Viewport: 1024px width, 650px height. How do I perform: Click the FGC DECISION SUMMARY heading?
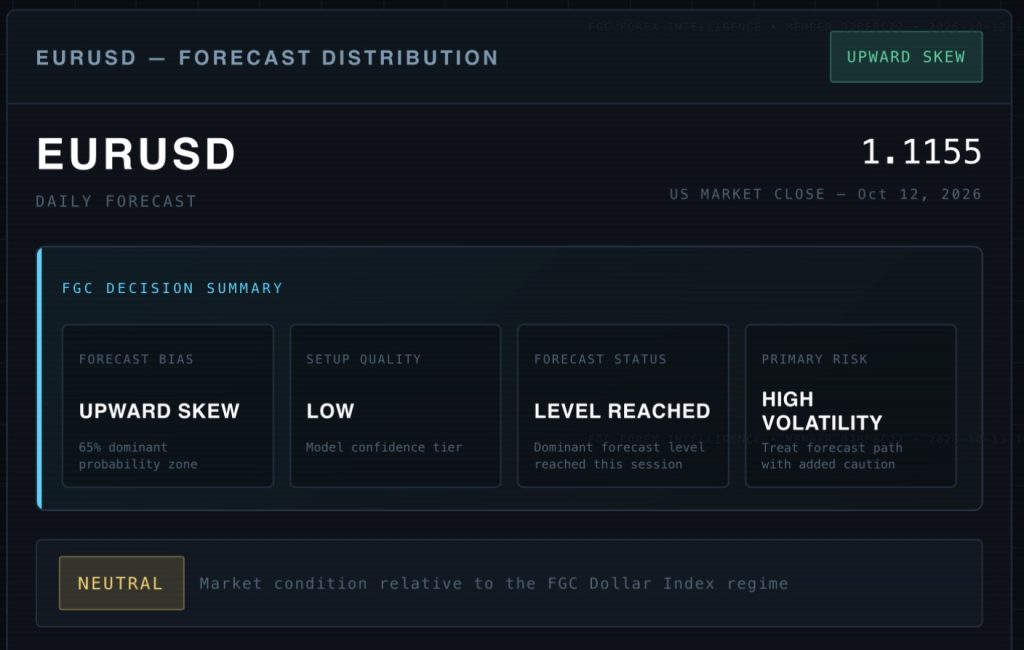[x=172, y=288]
